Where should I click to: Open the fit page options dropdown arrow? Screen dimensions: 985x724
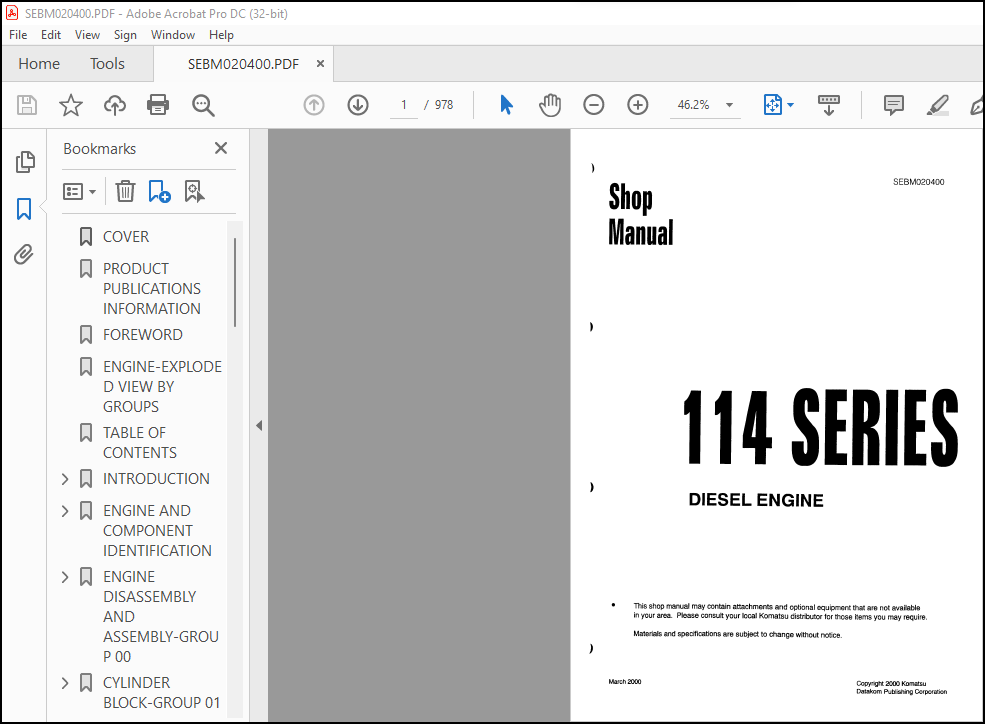point(790,105)
